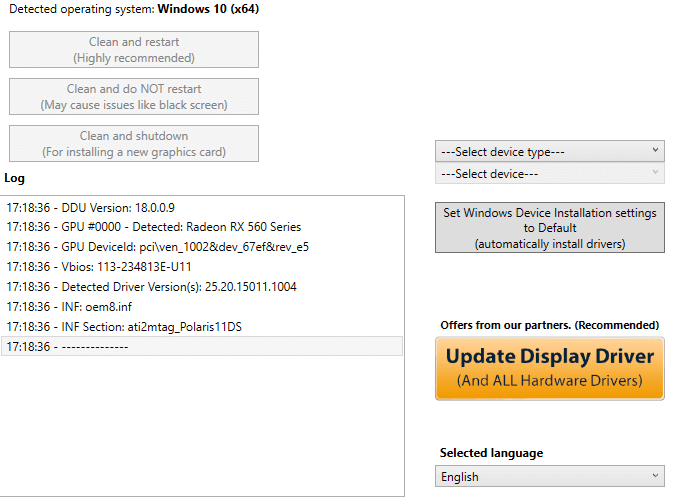
Task: Open the Select device type dropdown
Action: tap(550, 152)
